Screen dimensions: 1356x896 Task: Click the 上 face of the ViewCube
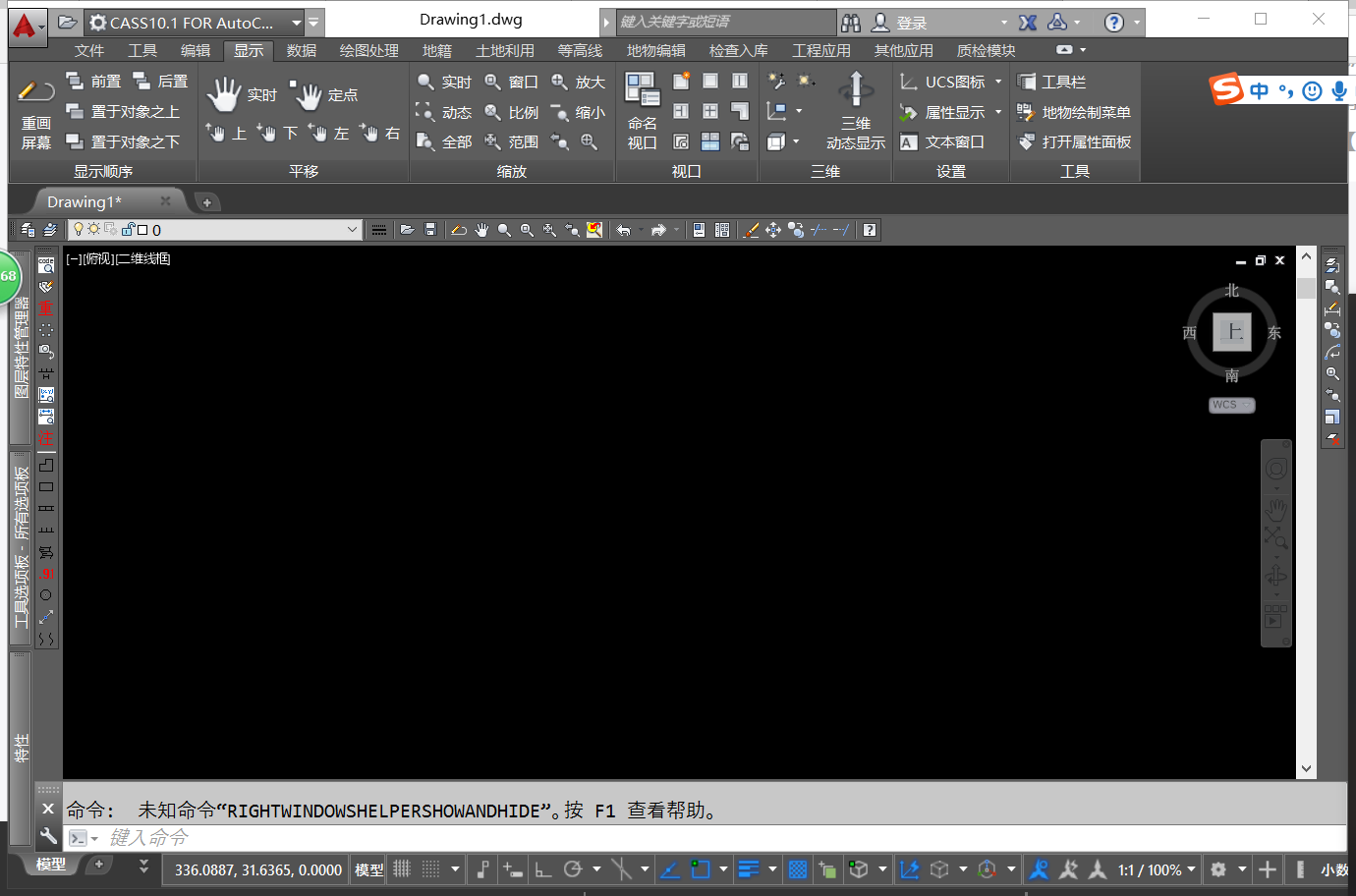1231,332
